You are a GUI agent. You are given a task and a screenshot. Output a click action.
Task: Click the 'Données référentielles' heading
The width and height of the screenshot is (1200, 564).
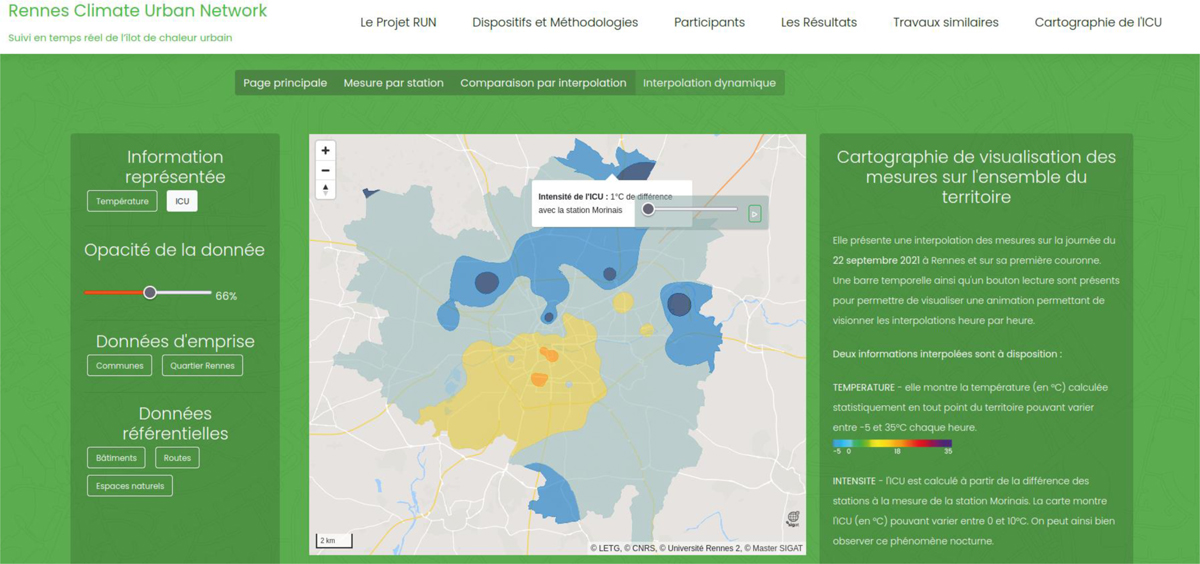tap(175, 424)
